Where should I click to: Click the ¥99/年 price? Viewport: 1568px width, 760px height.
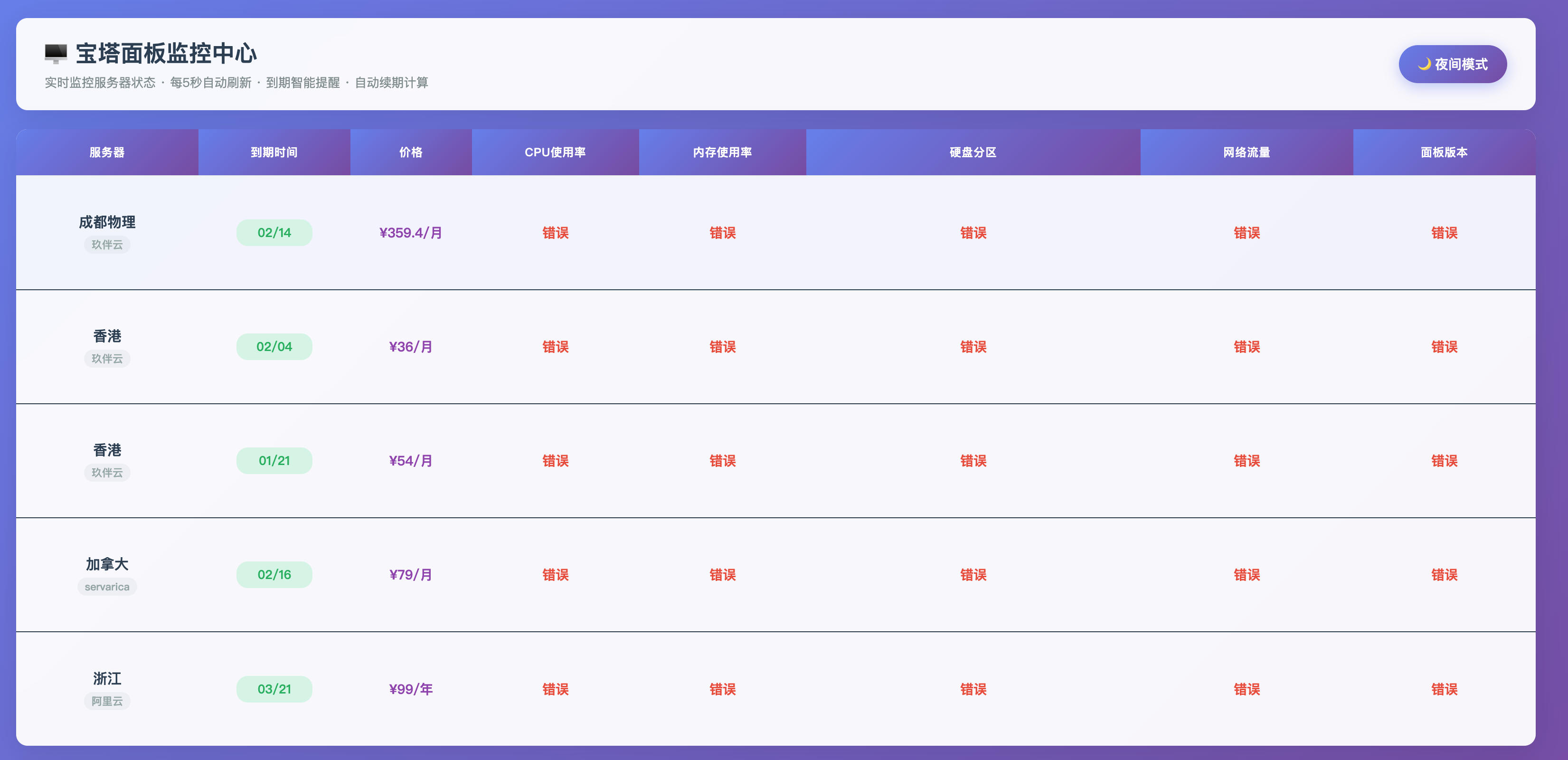(411, 689)
